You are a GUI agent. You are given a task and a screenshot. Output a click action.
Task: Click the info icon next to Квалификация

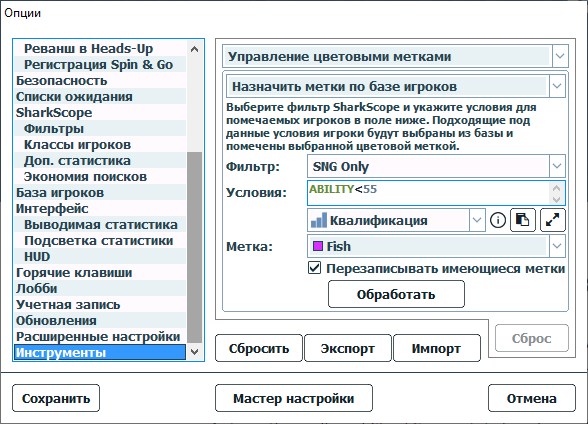pyautogui.click(x=498, y=220)
